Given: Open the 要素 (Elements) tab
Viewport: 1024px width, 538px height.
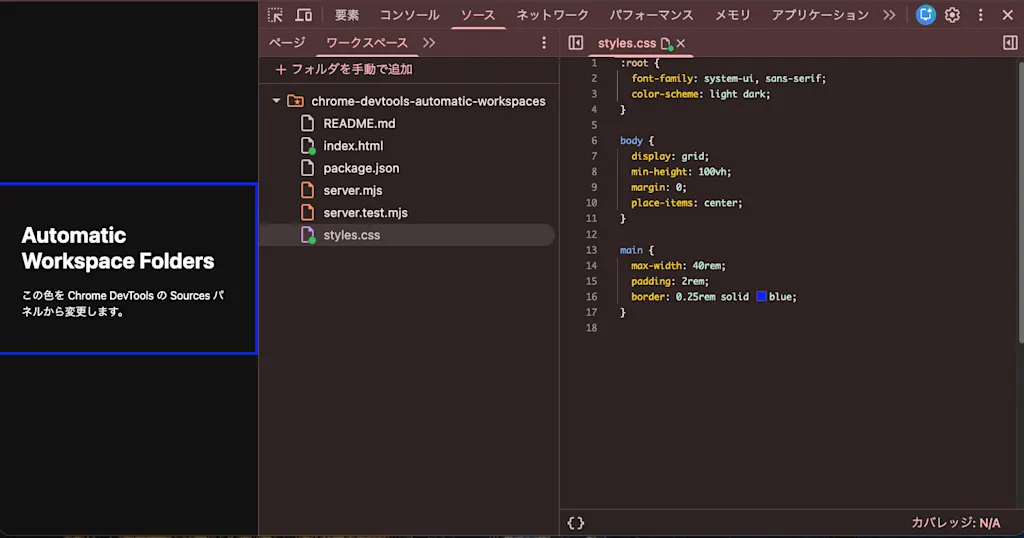Looking at the screenshot, I should click(347, 15).
